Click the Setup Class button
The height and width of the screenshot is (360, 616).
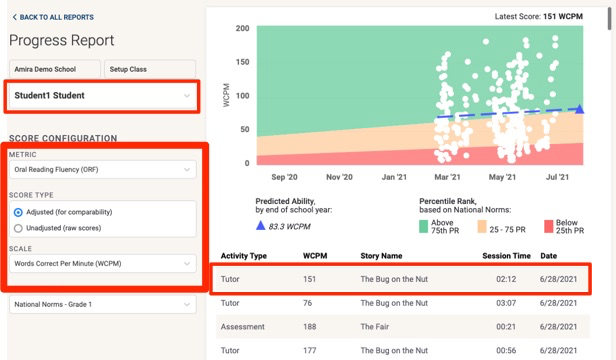click(x=150, y=69)
